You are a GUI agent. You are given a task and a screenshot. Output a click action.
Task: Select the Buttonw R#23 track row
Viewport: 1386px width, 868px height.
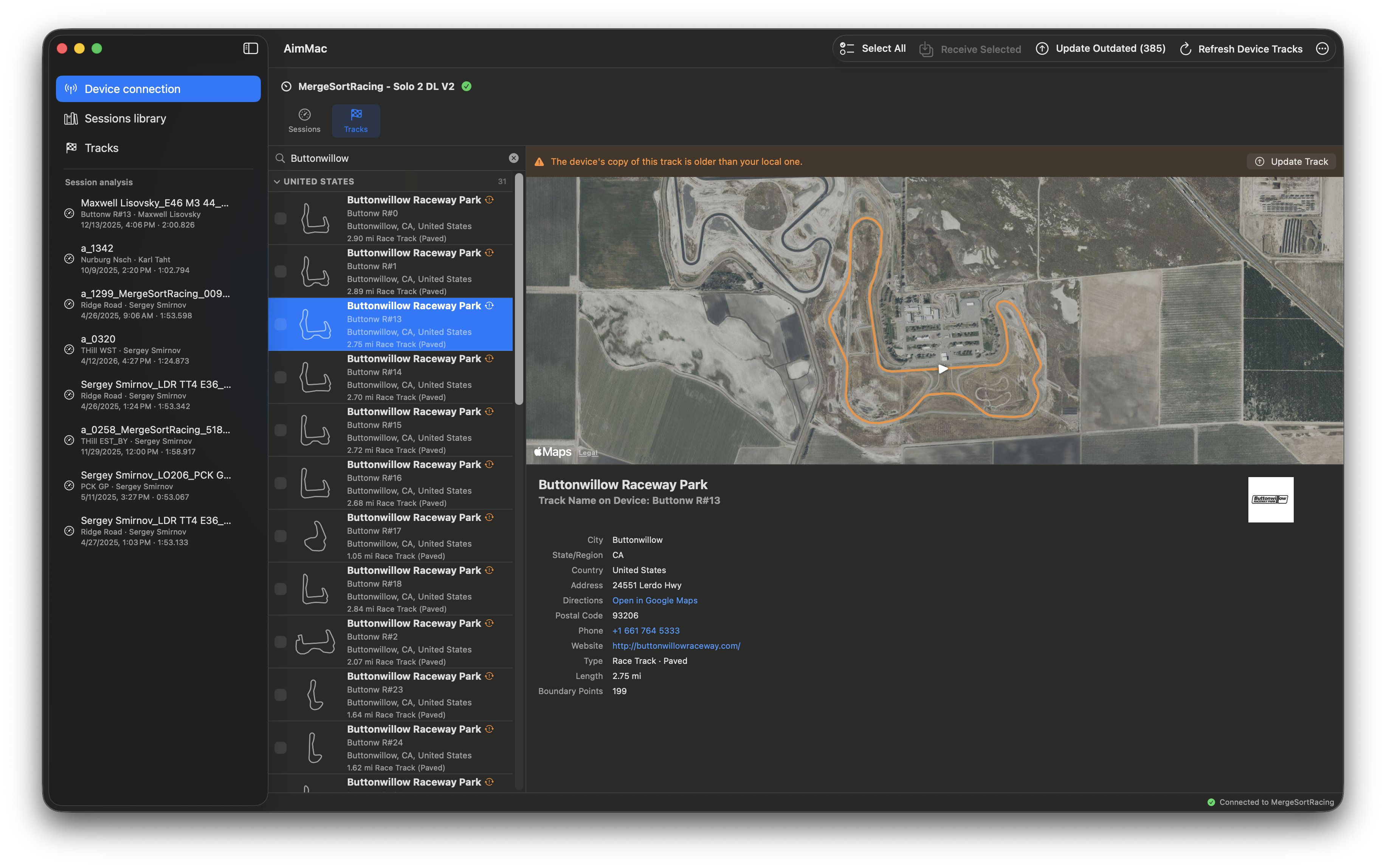[x=391, y=694]
